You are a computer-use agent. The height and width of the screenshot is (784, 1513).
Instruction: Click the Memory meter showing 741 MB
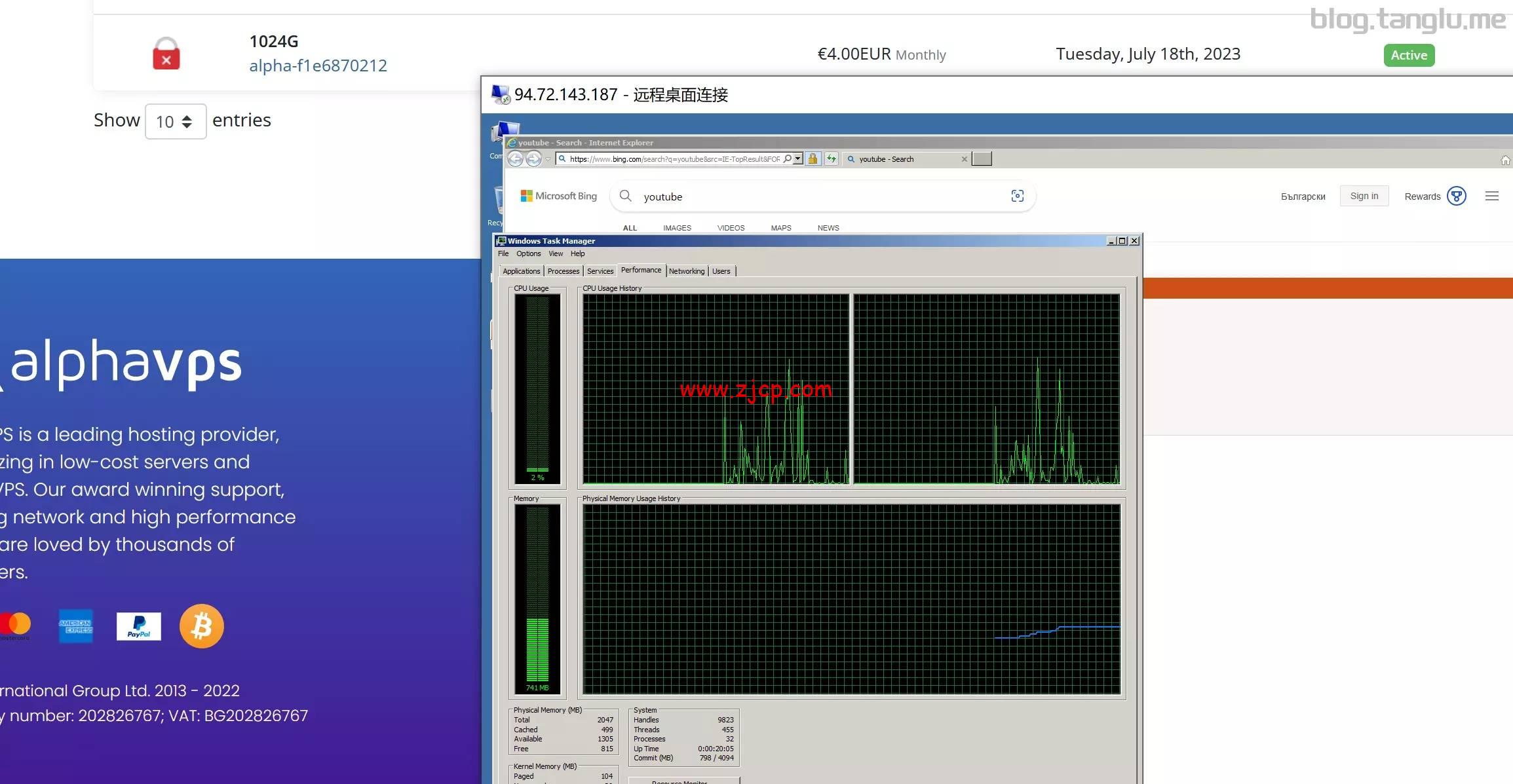tap(537, 599)
